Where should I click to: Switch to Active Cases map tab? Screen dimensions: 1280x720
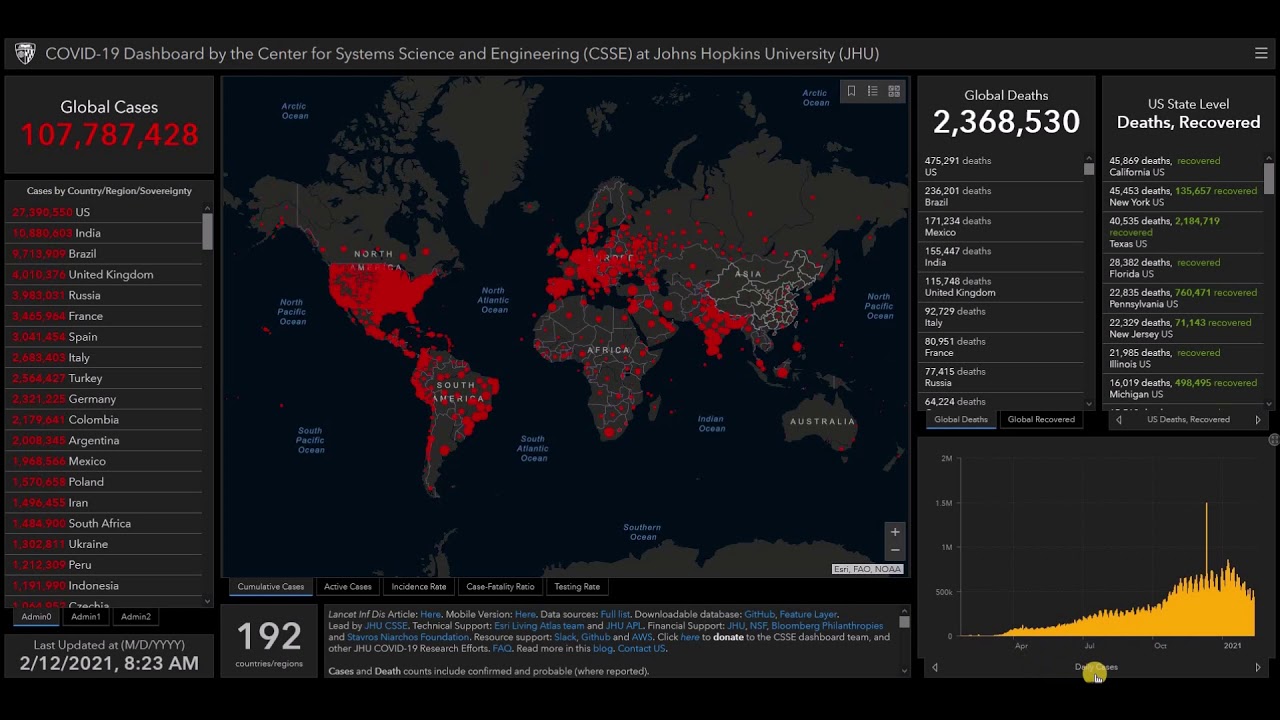tap(348, 587)
